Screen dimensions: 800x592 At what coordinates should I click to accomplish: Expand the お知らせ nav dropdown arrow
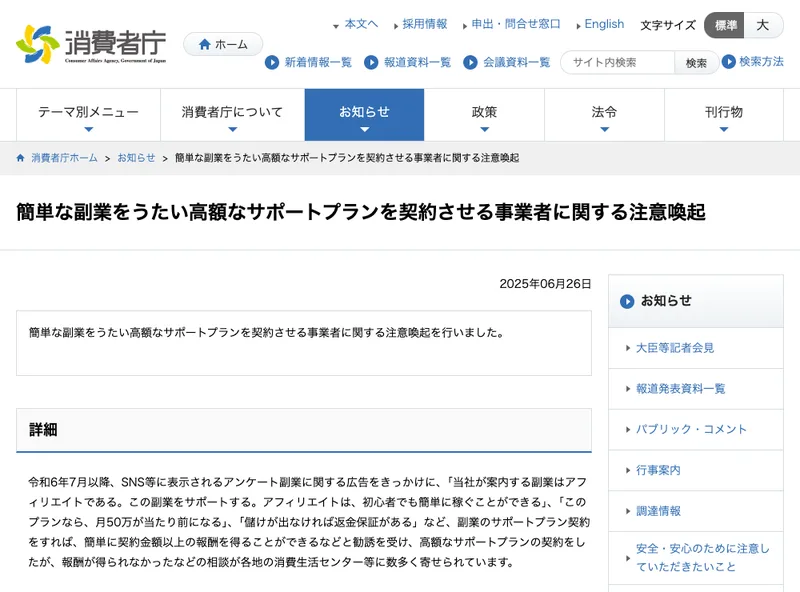[364, 130]
